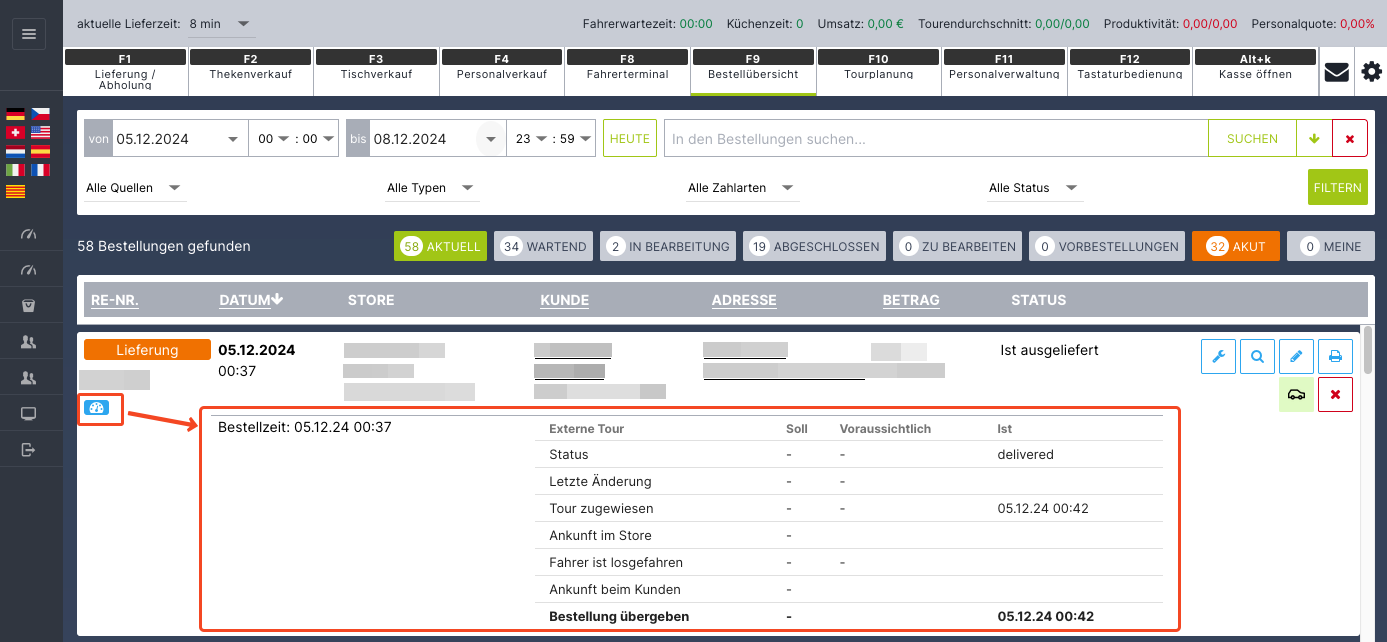The width and height of the screenshot is (1387, 642).
Task: Click the wrench icon on the order row
Action: (x=1218, y=356)
